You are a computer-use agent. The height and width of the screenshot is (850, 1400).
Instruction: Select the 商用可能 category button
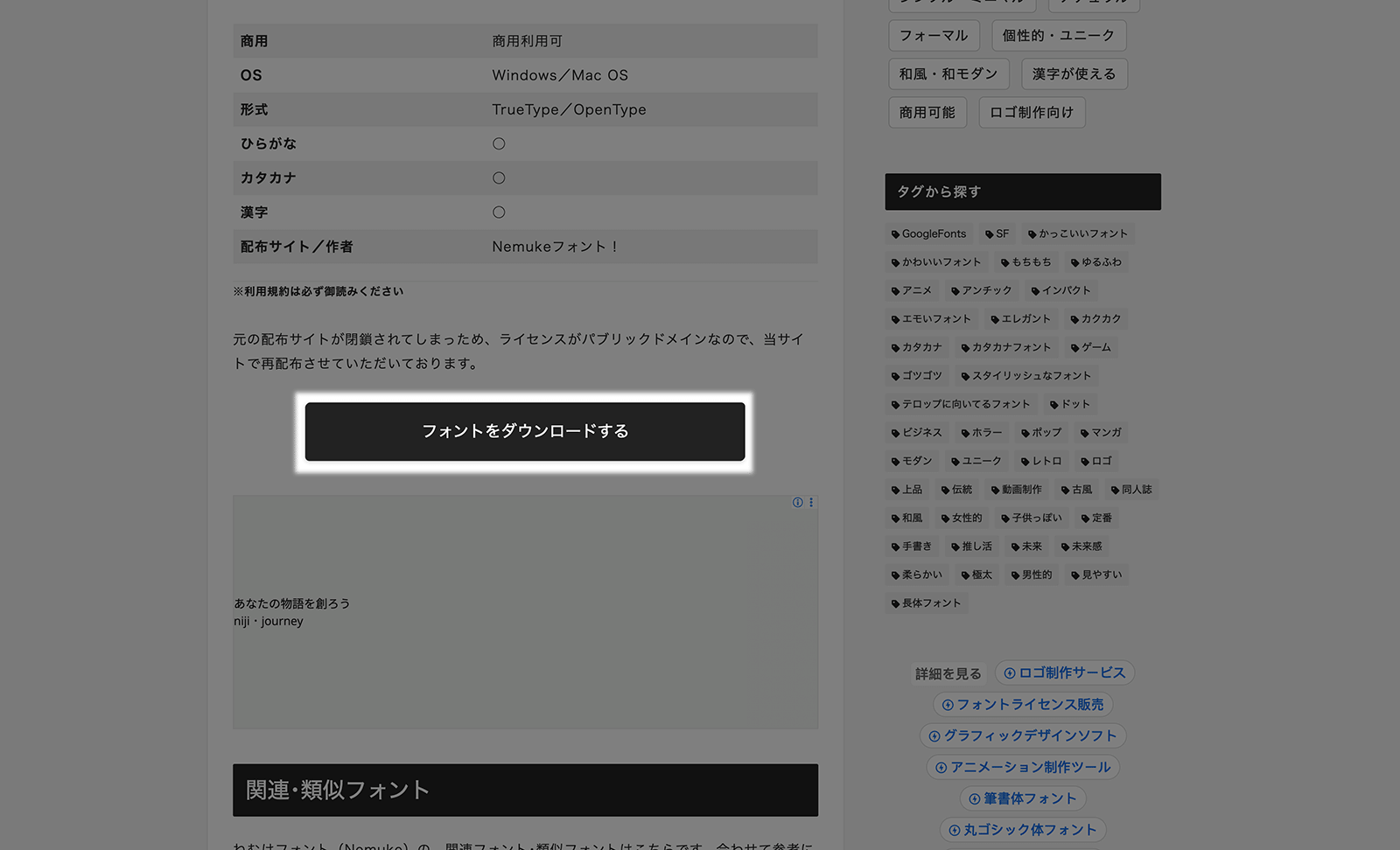click(927, 113)
